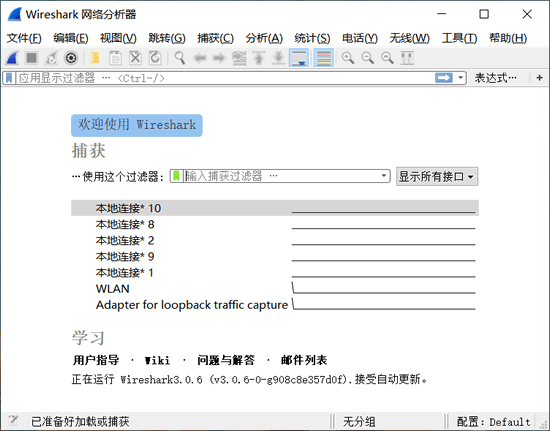The height and width of the screenshot is (431, 550).
Task: Click the expert information status bar icon
Action: 13,420
